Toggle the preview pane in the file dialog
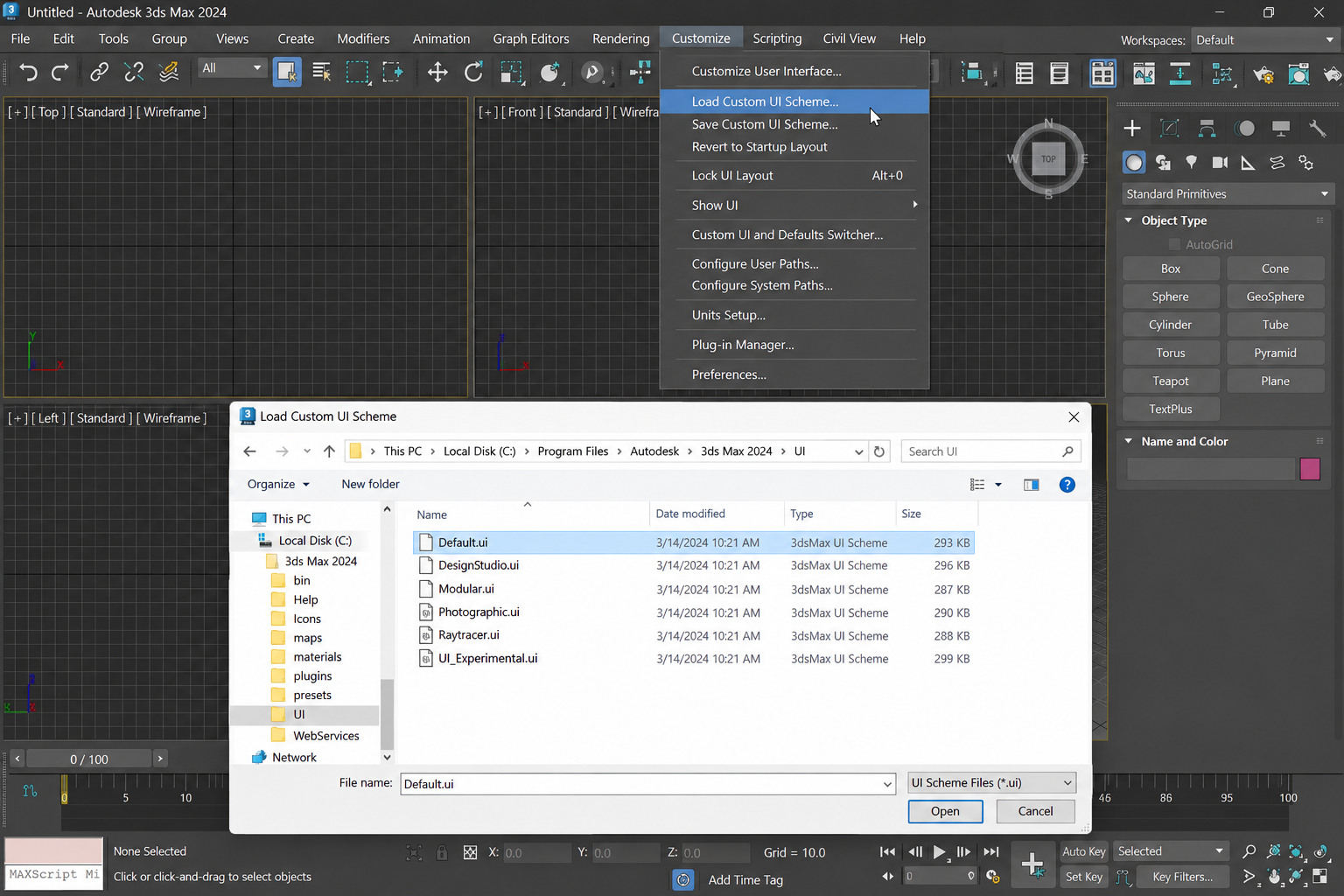The height and width of the screenshot is (896, 1344). click(1032, 485)
